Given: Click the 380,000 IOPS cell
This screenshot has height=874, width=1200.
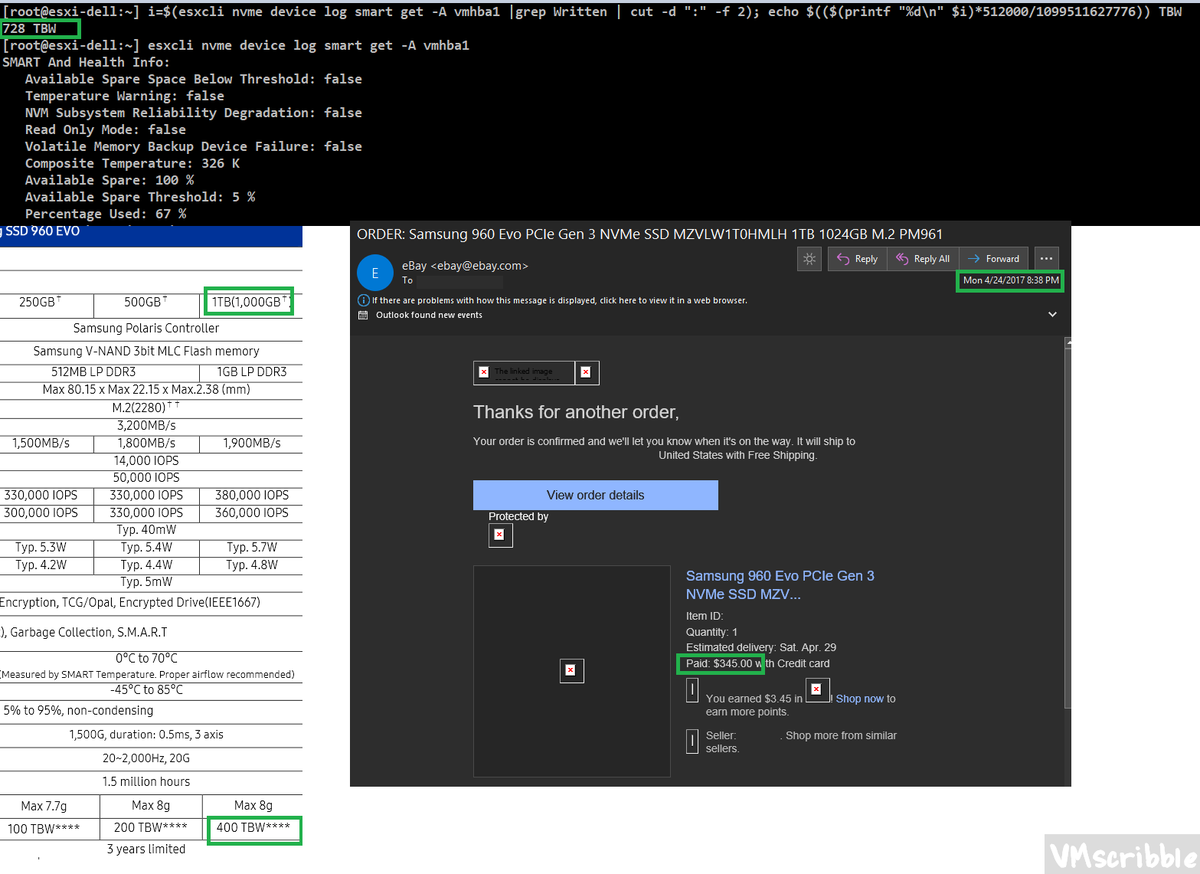Looking at the screenshot, I should coord(251,495).
